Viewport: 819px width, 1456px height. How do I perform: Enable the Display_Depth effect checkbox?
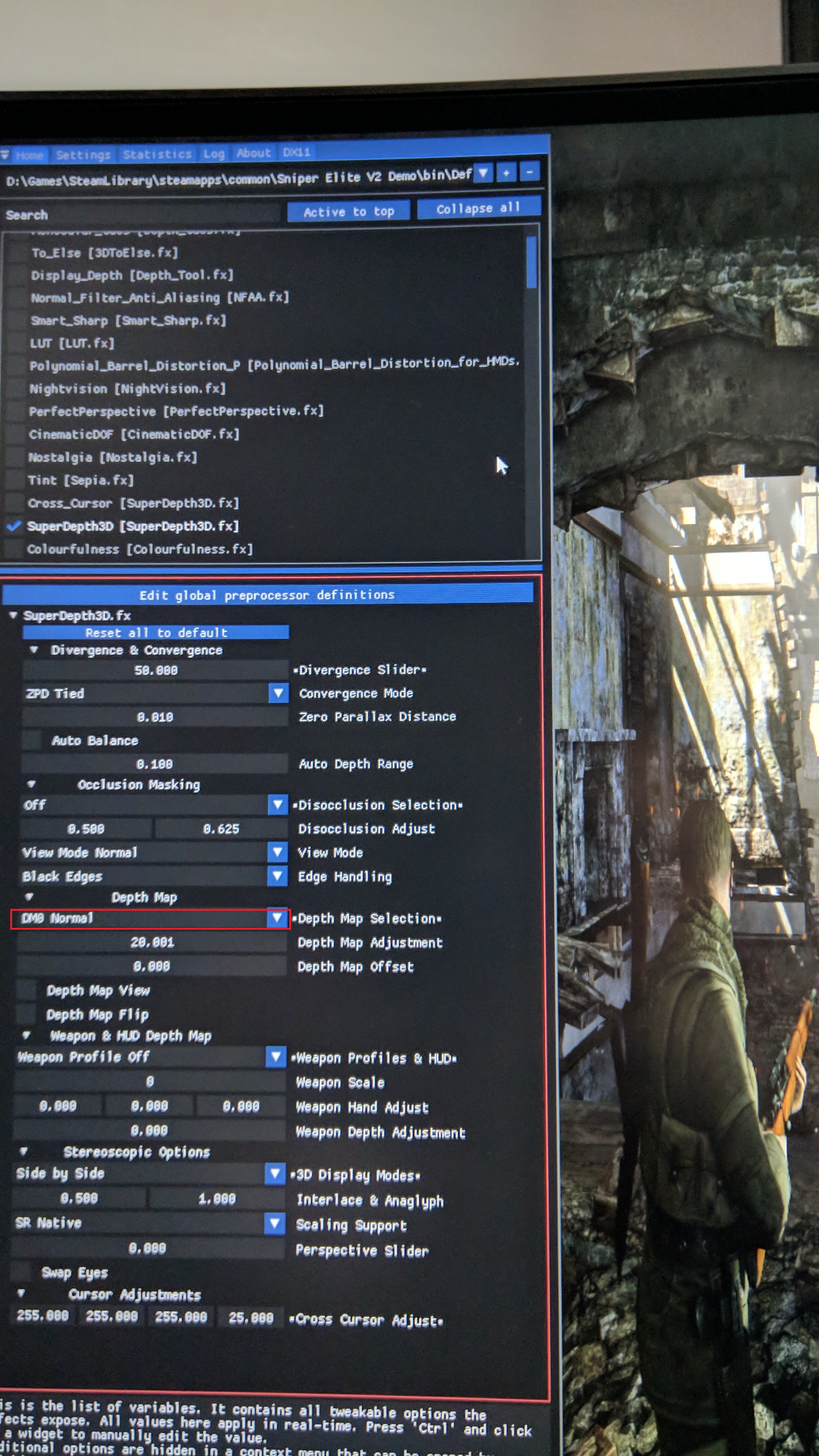17,276
